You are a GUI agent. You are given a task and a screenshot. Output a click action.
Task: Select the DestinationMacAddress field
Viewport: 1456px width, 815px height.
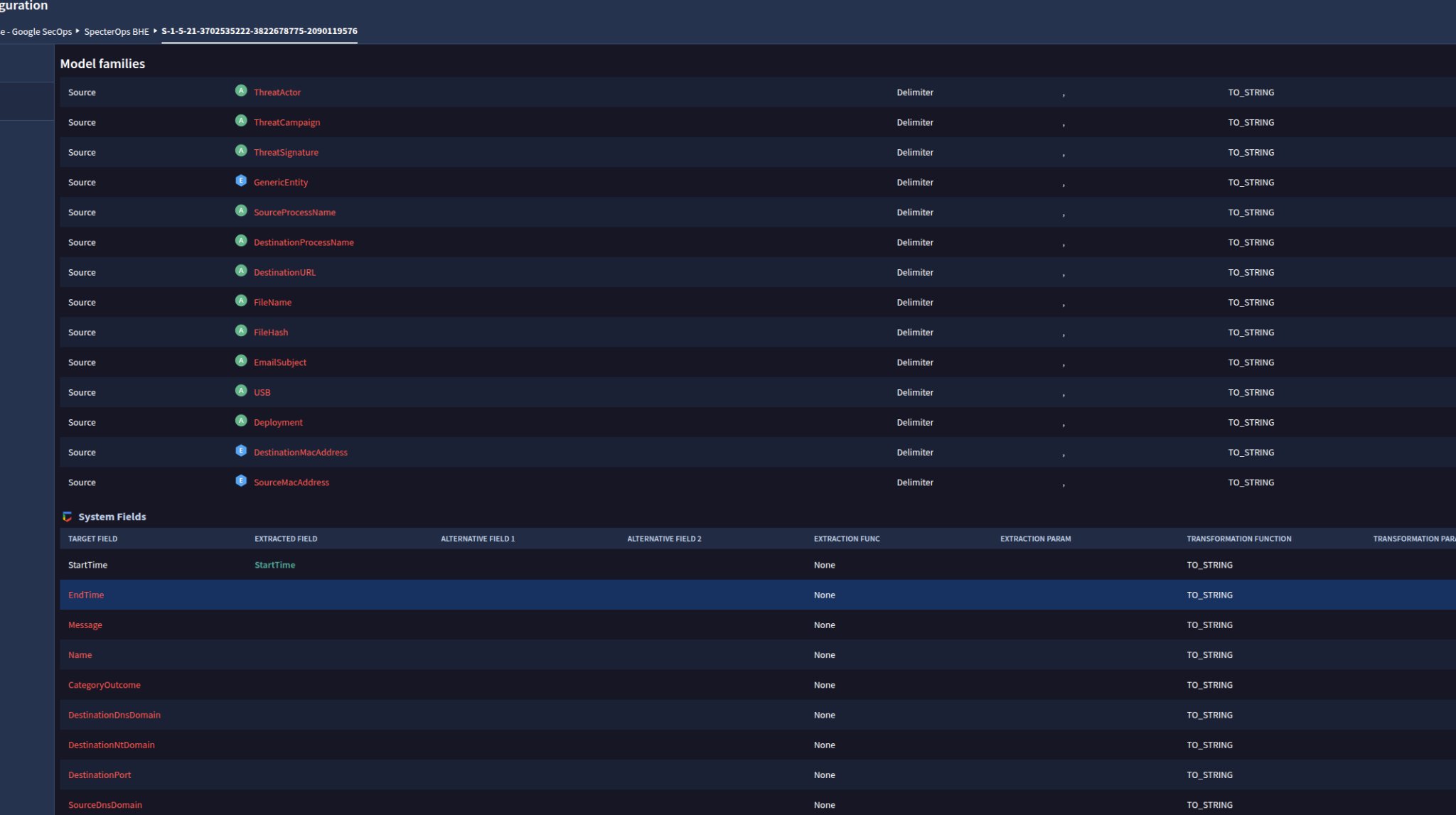coord(301,452)
